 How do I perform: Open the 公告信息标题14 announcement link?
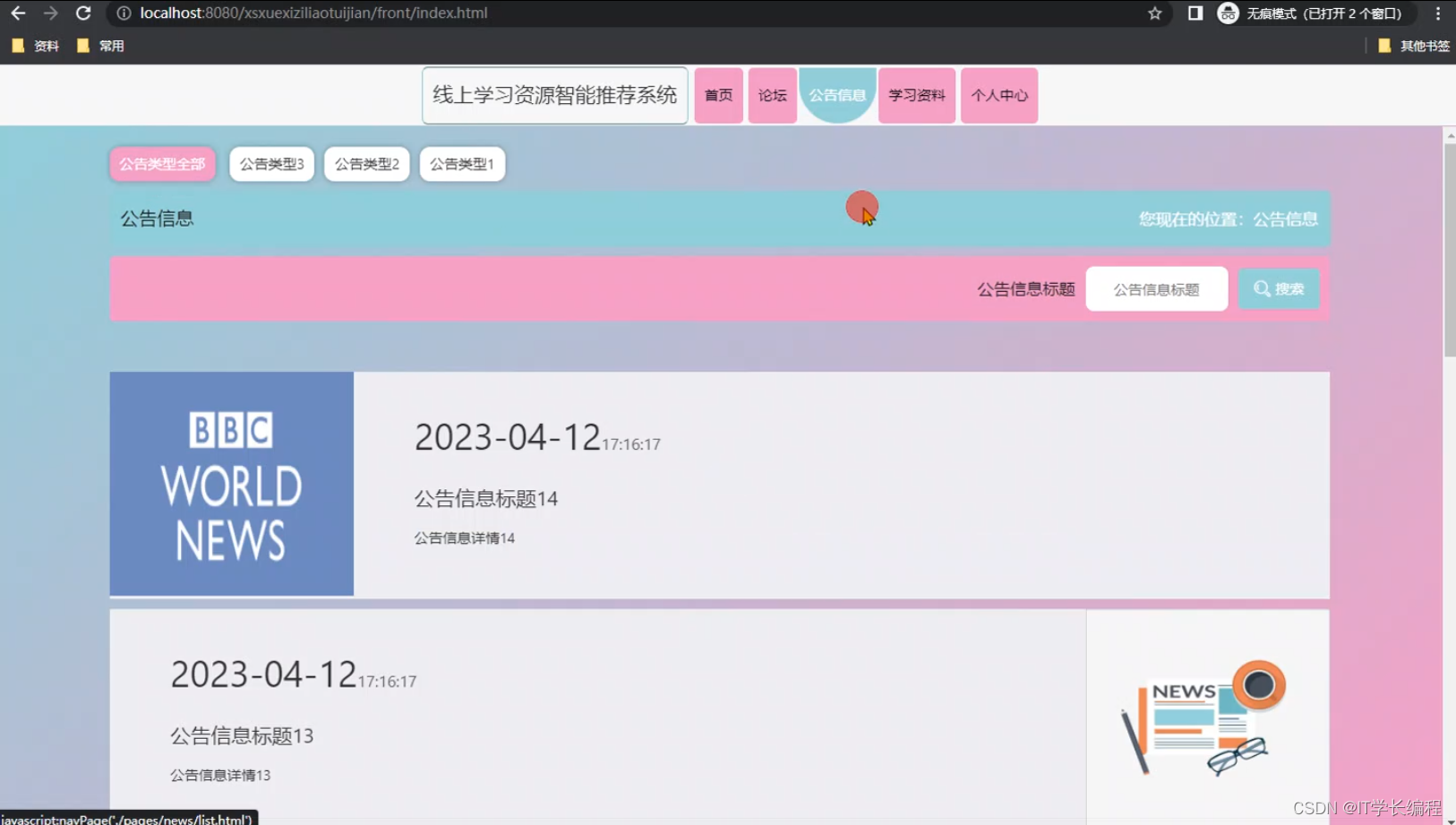486,498
